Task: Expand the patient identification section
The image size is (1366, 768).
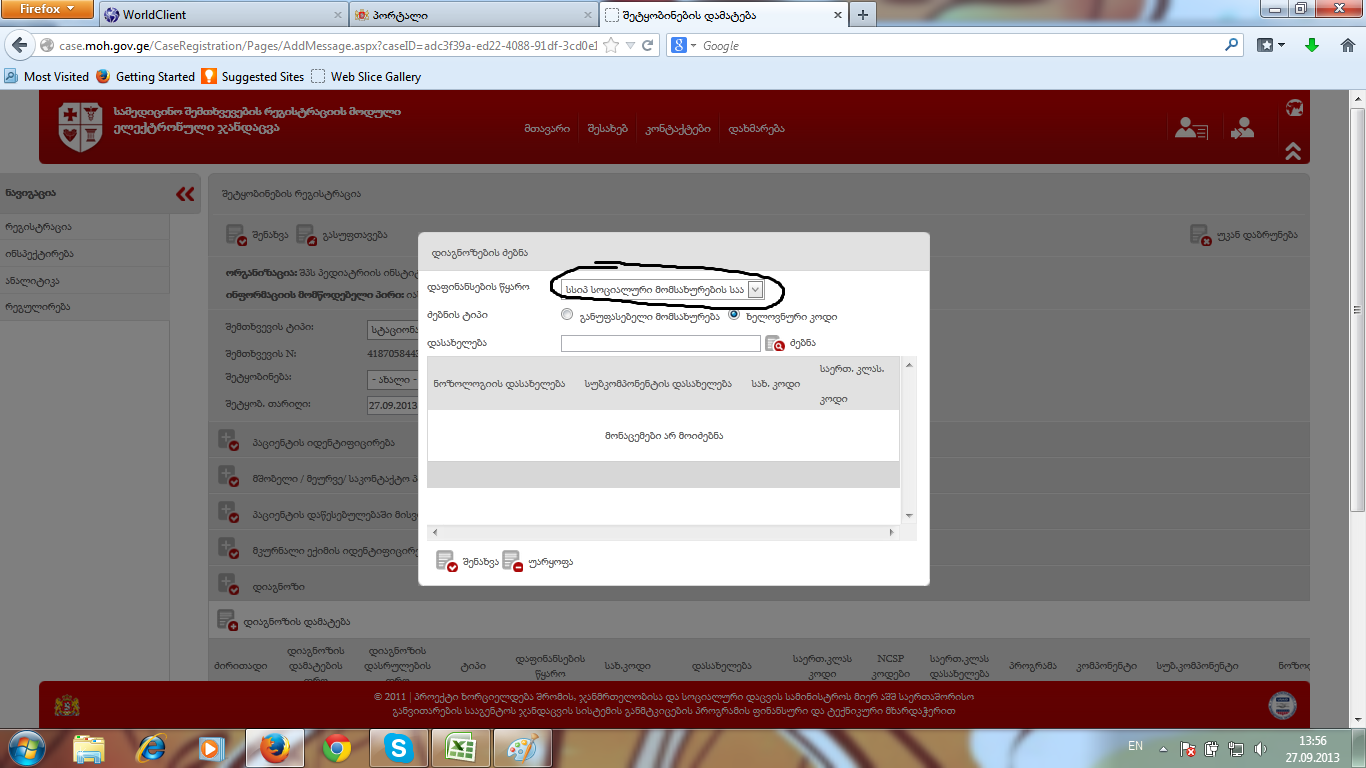Action: point(228,442)
